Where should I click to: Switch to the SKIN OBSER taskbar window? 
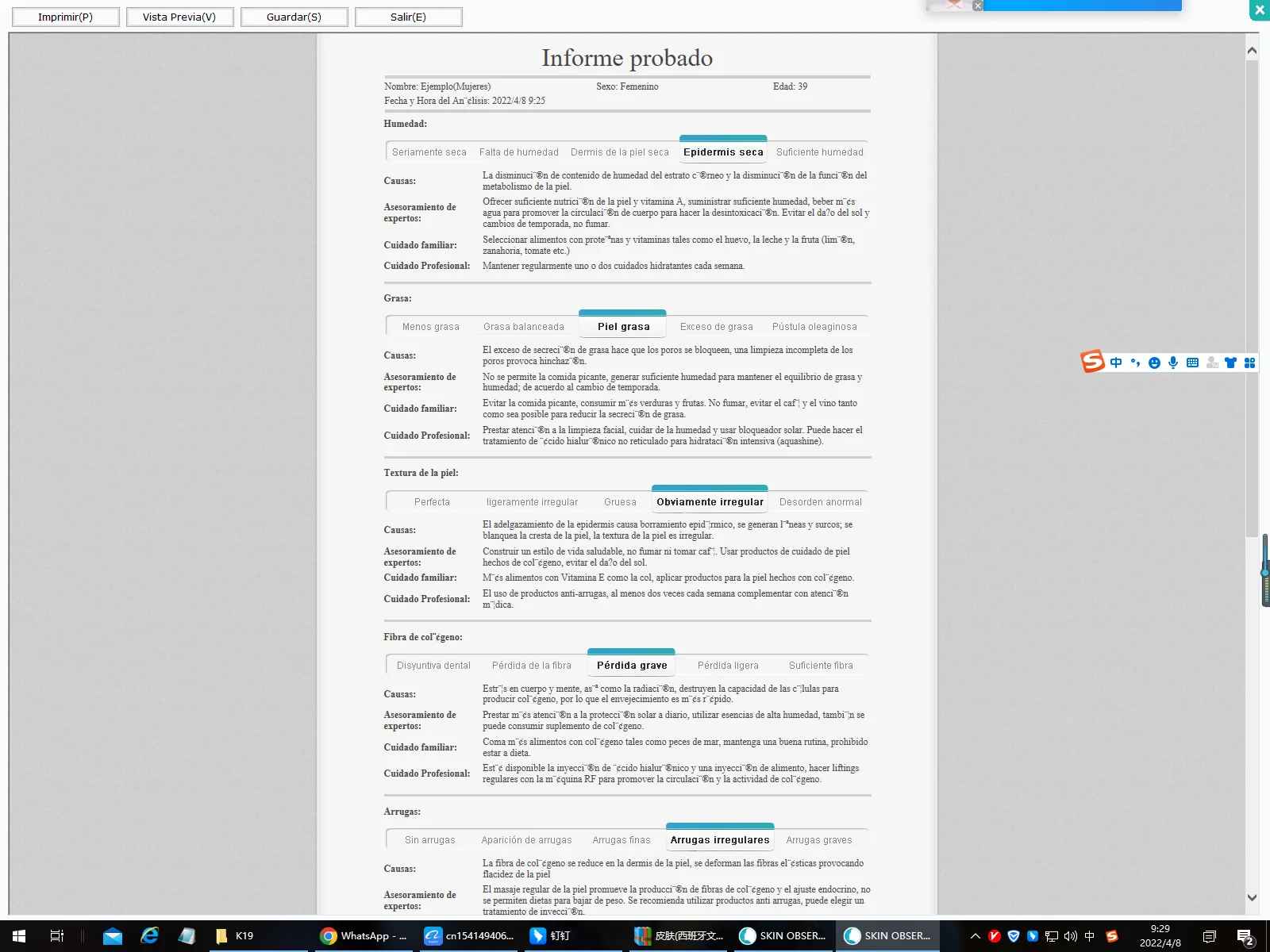tap(783, 936)
